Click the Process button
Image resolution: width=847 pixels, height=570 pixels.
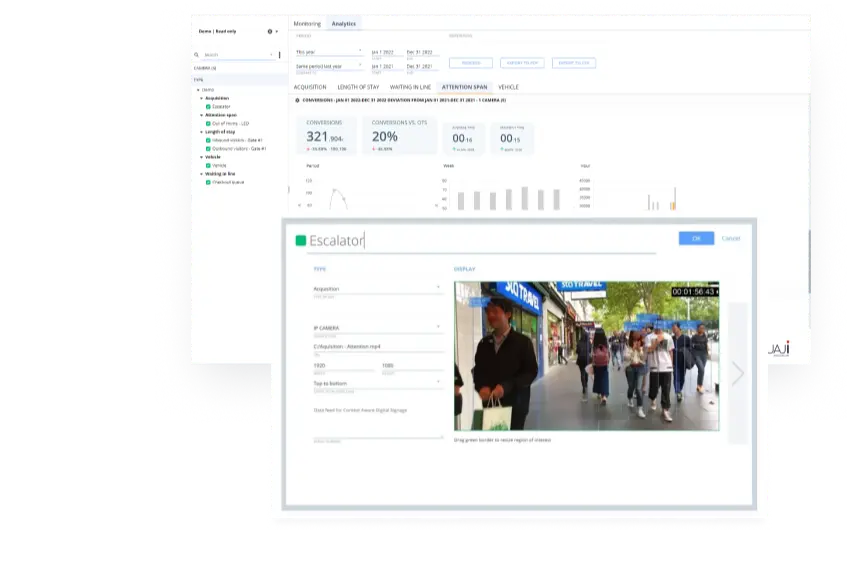pos(471,63)
